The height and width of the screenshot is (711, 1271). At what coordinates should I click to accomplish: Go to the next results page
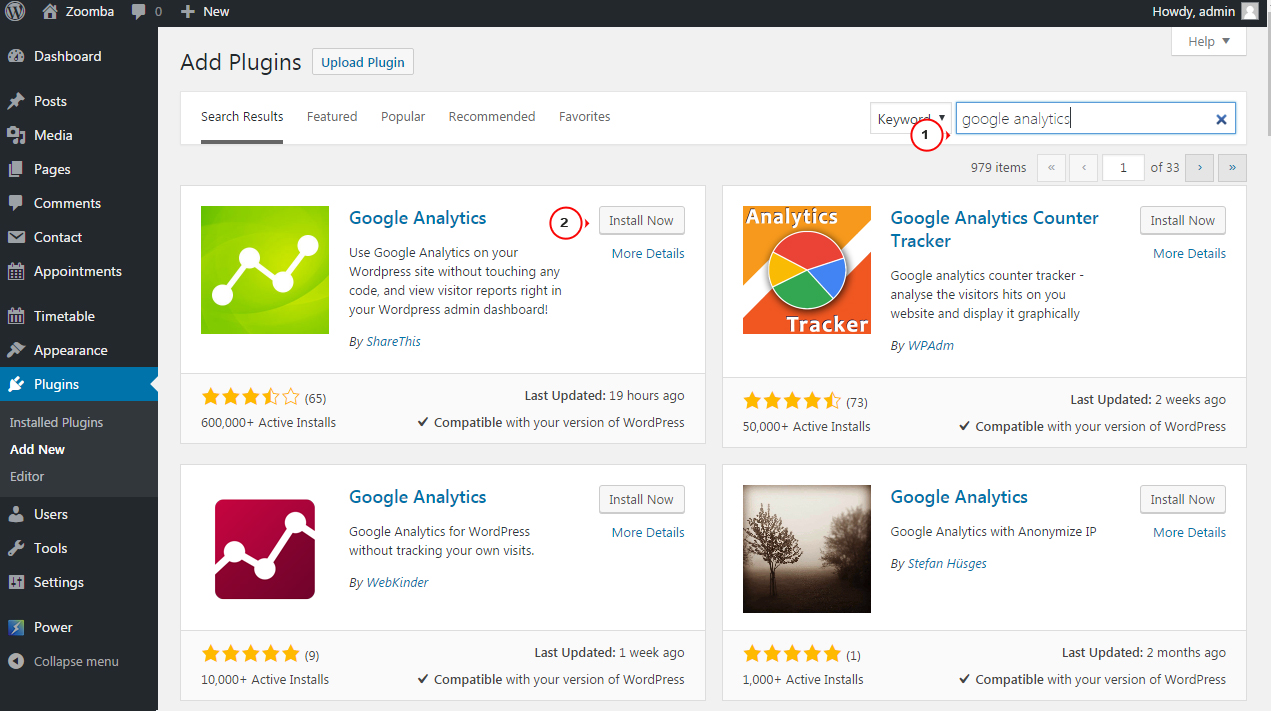pos(1199,167)
